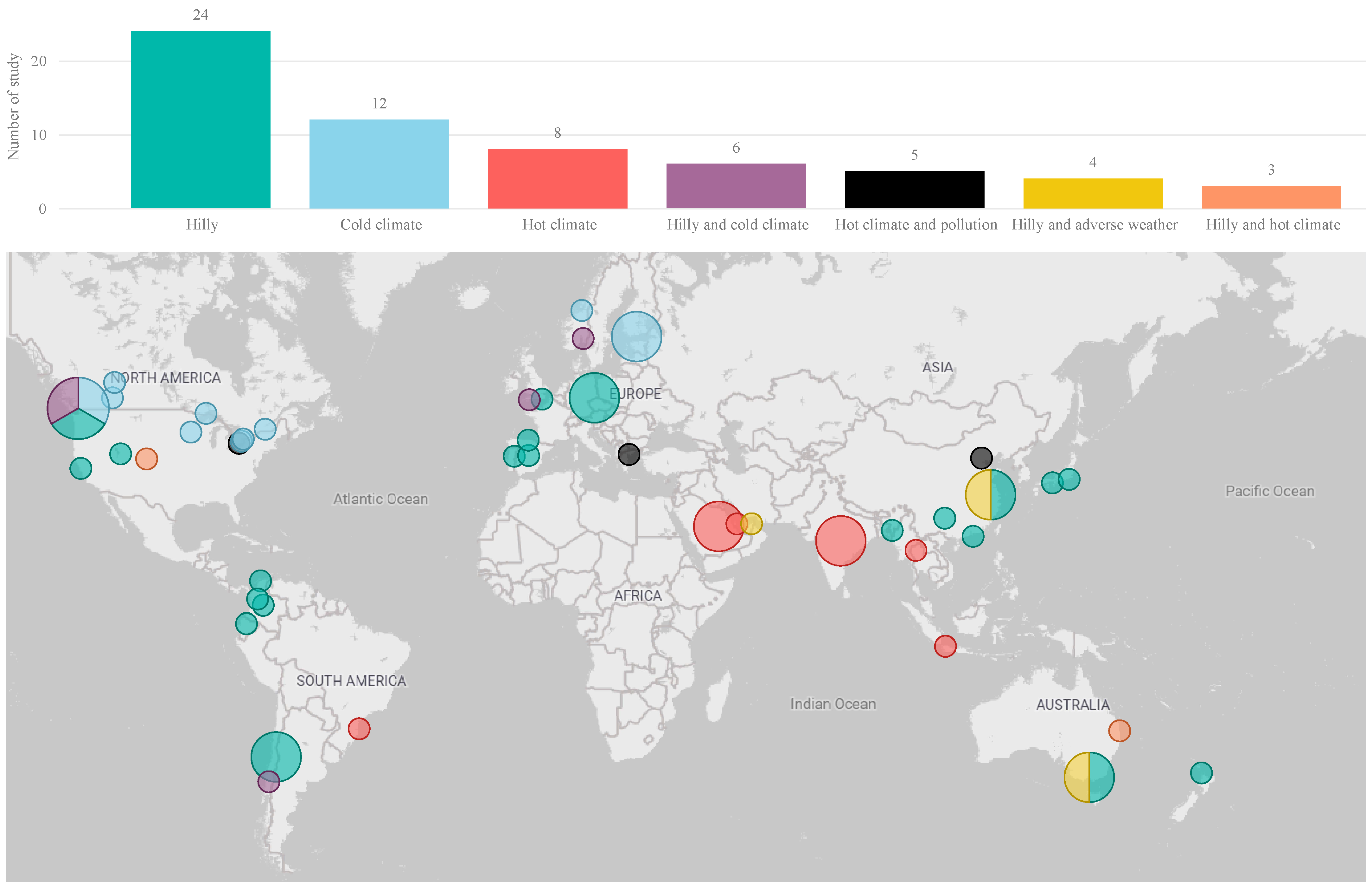Select the teal bubble on New Zealand
1372x890 pixels.
point(1201,772)
